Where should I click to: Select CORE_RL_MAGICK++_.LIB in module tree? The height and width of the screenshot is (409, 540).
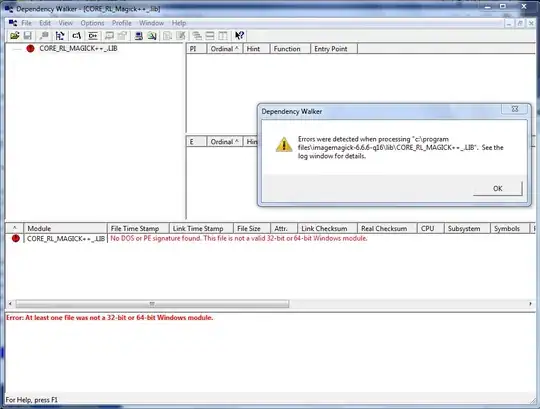tap(78, 49)
